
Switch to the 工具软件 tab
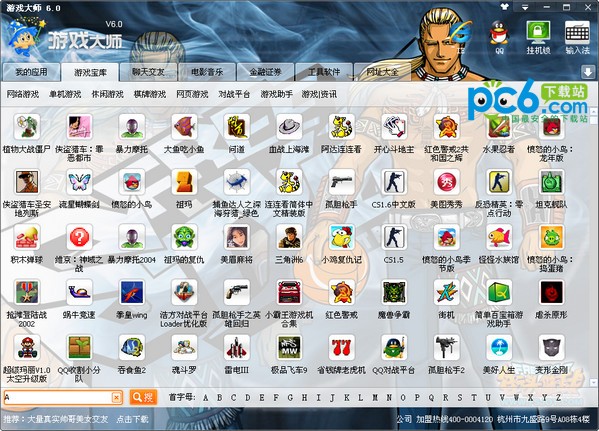(x=324, y=72)
